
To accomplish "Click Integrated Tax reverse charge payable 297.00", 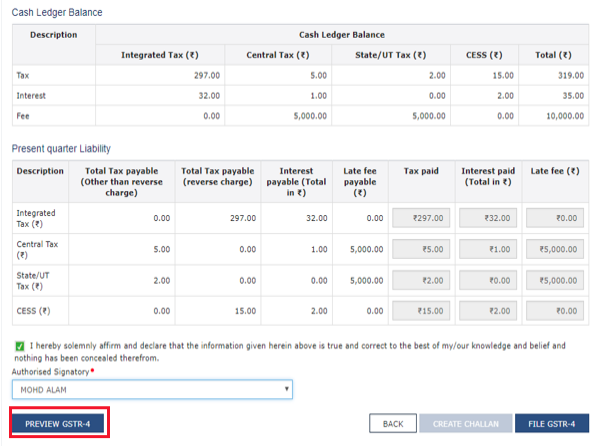I will 243,218.
